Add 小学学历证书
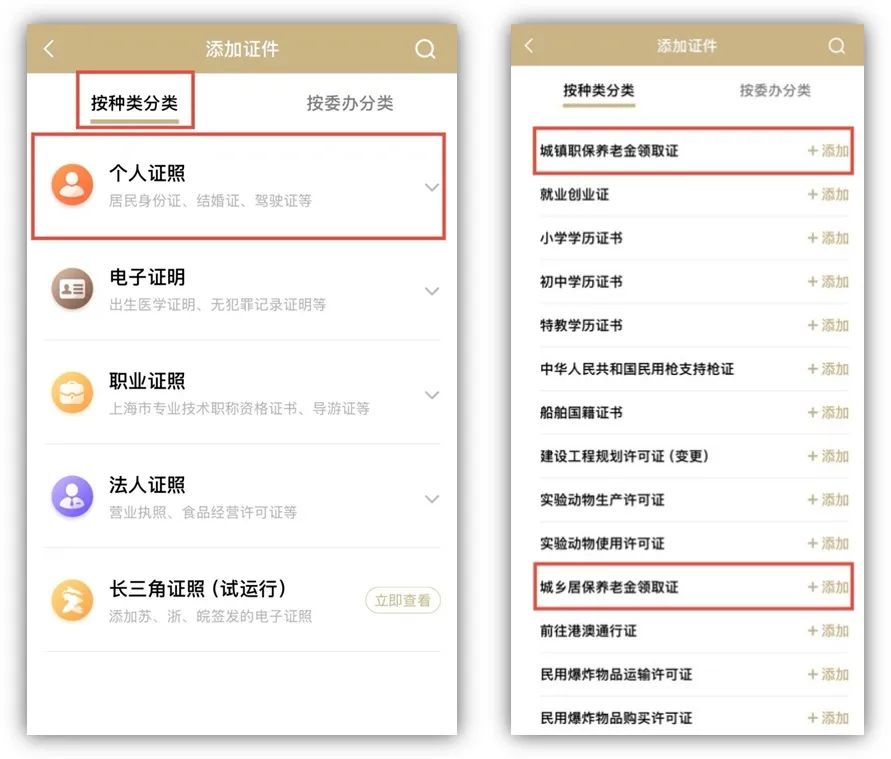The image size is (891, 759). coord(828,238)
